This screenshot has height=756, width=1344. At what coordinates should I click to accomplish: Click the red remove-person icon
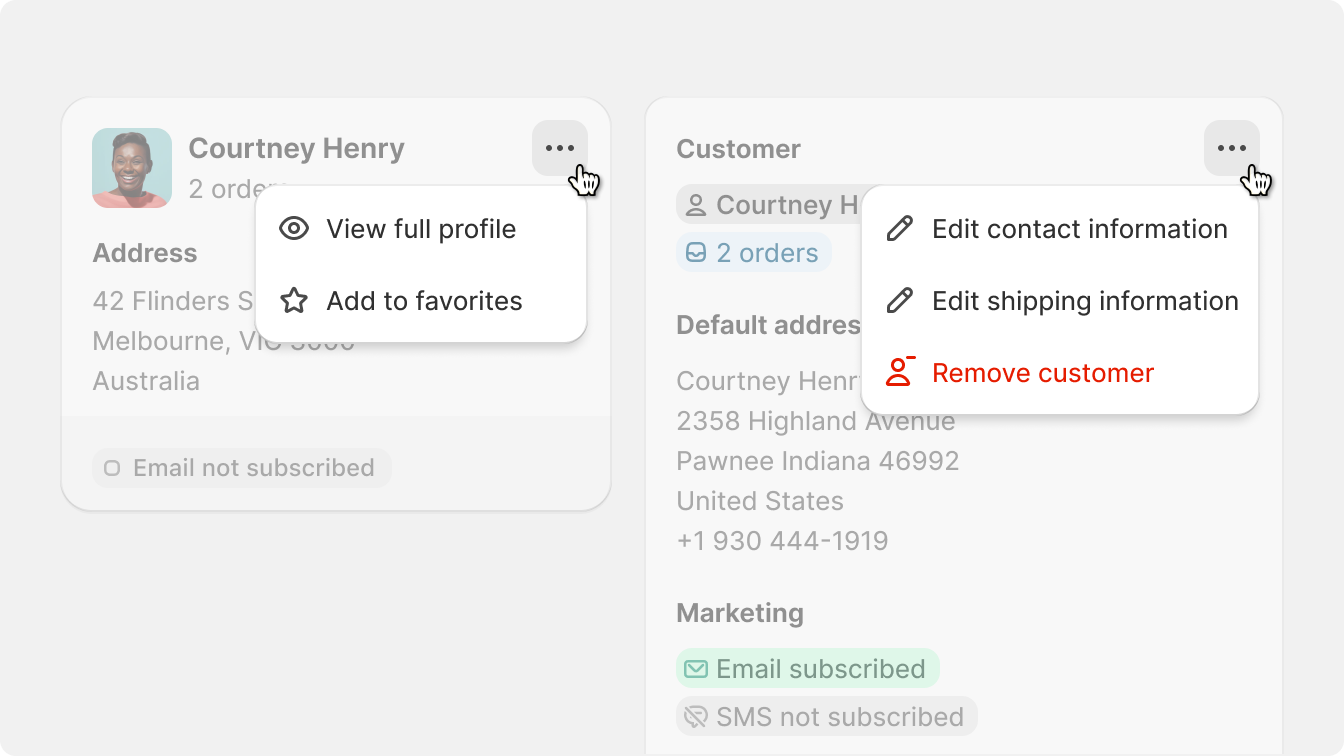point(900,373)
